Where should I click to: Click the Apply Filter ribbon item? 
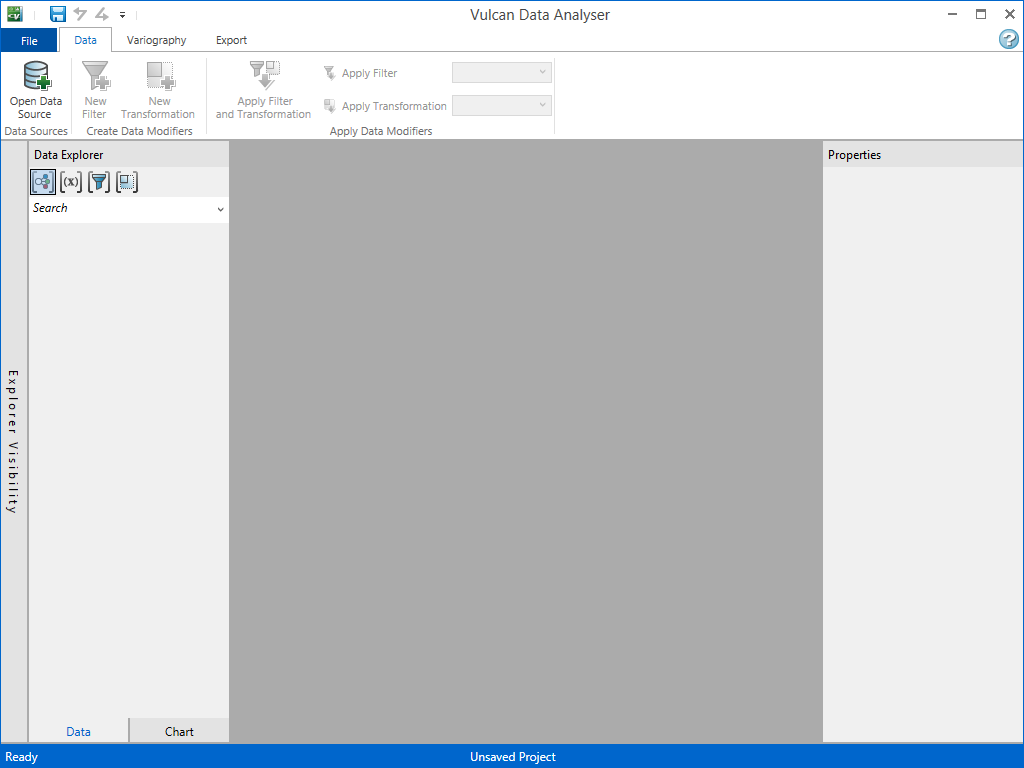click(x=360, y=73)
